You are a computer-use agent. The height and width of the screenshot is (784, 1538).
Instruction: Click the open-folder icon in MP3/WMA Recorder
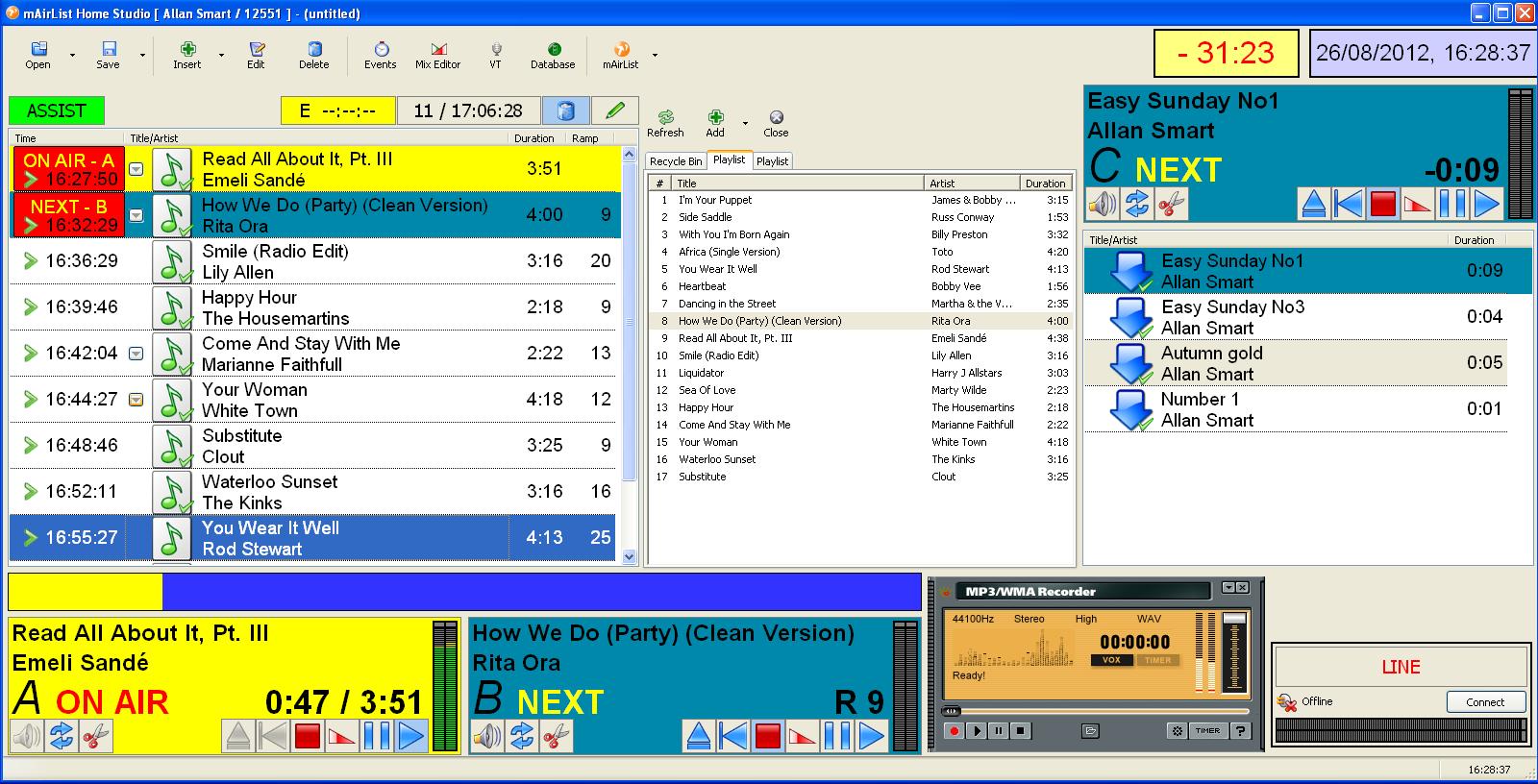click(1090, 731)
